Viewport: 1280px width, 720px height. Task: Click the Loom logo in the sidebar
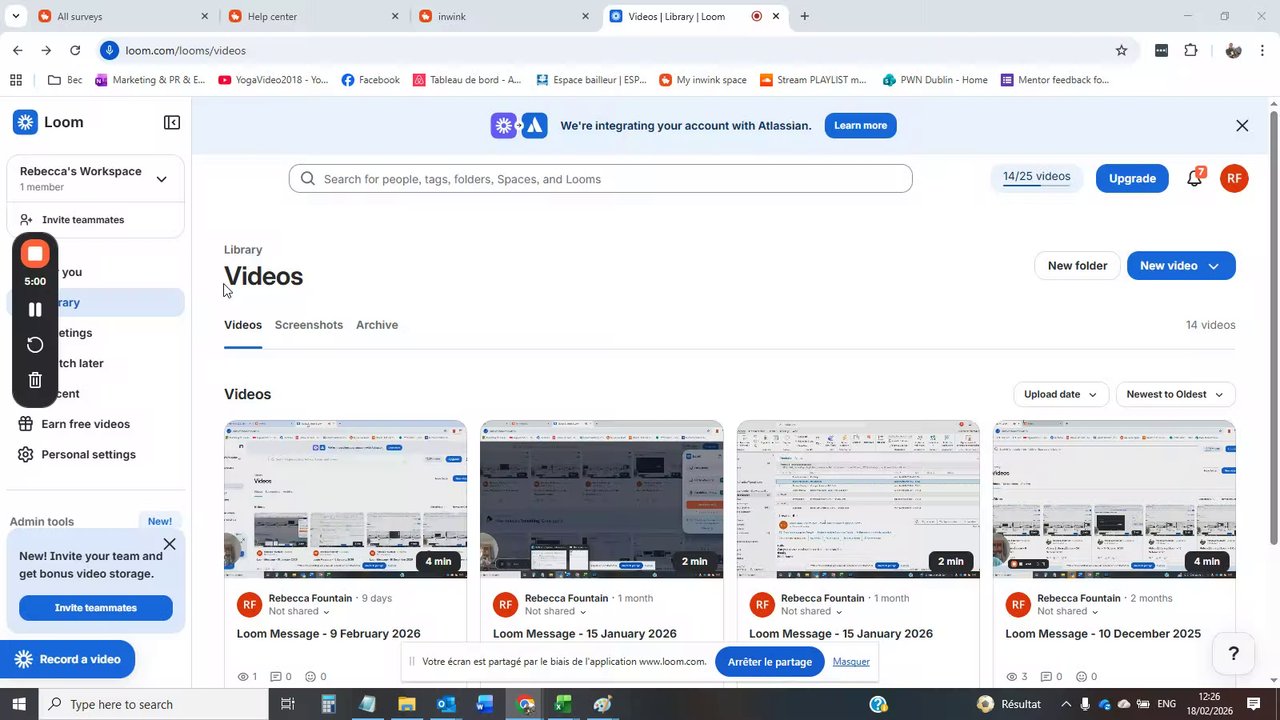[48, 122]
